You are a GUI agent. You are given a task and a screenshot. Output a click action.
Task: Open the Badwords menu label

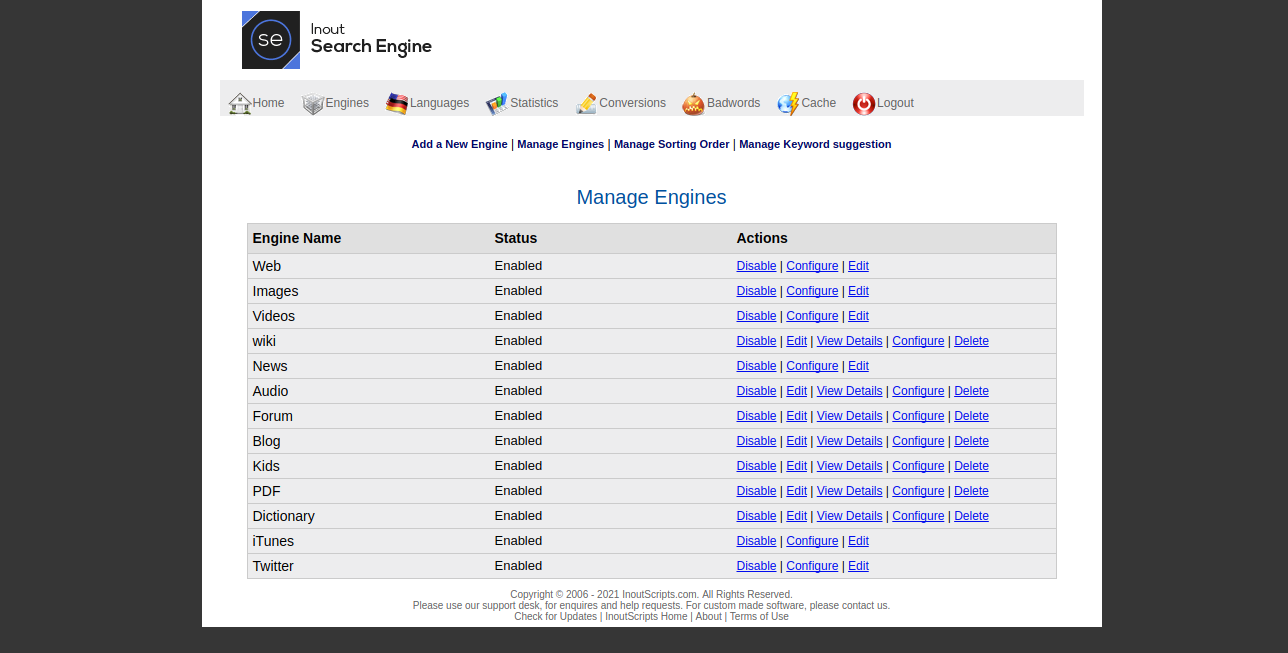tap(733, 103)
